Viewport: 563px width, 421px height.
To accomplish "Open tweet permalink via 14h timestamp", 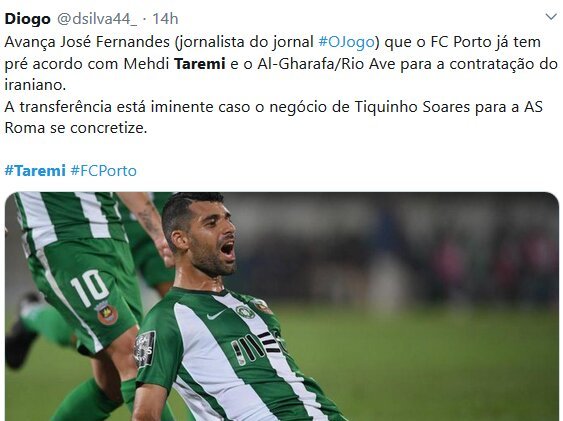I will (165, 19).
